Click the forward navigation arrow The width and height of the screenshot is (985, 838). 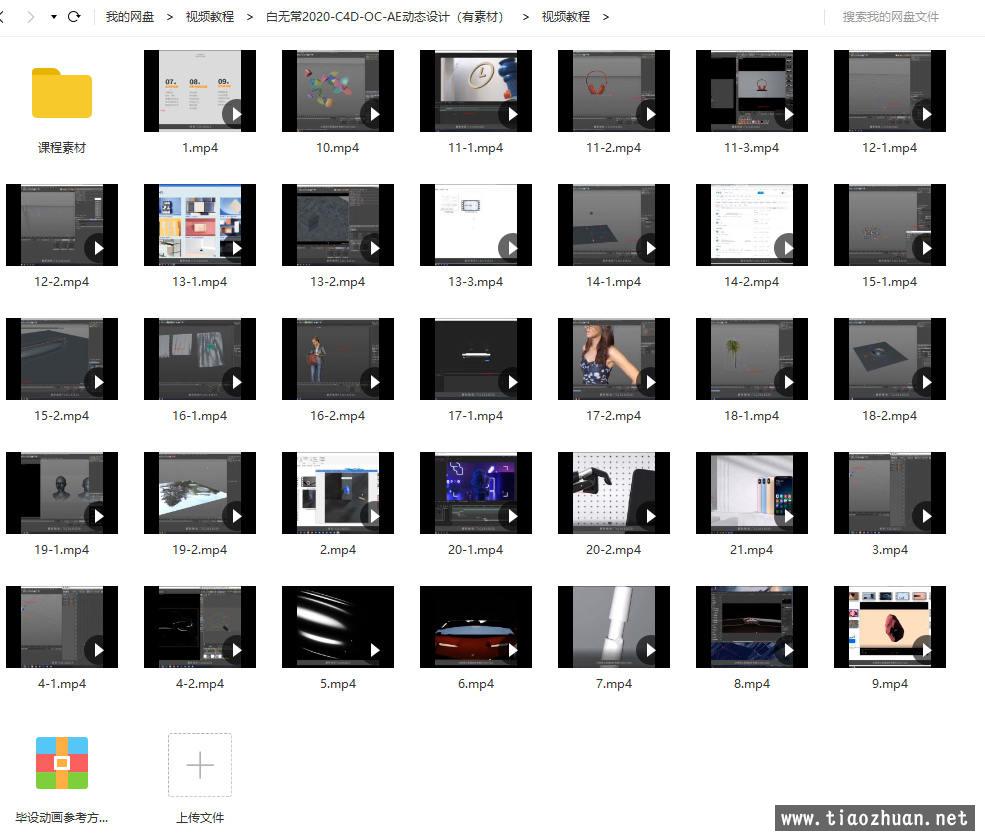click(x=30, y=17)
